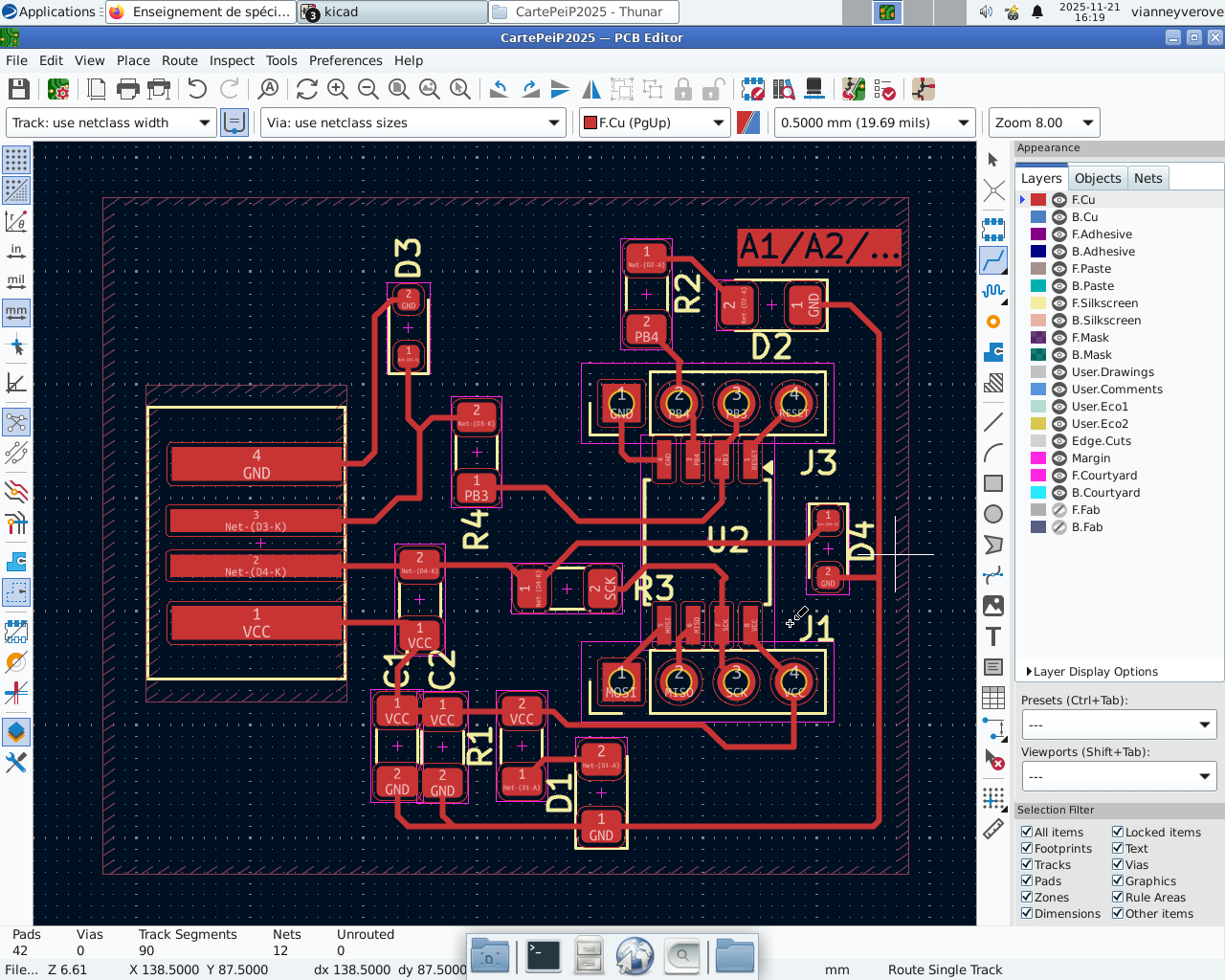Open the F.Cu layer selector dropdown
1225x980 pixels.
point(655,122)
